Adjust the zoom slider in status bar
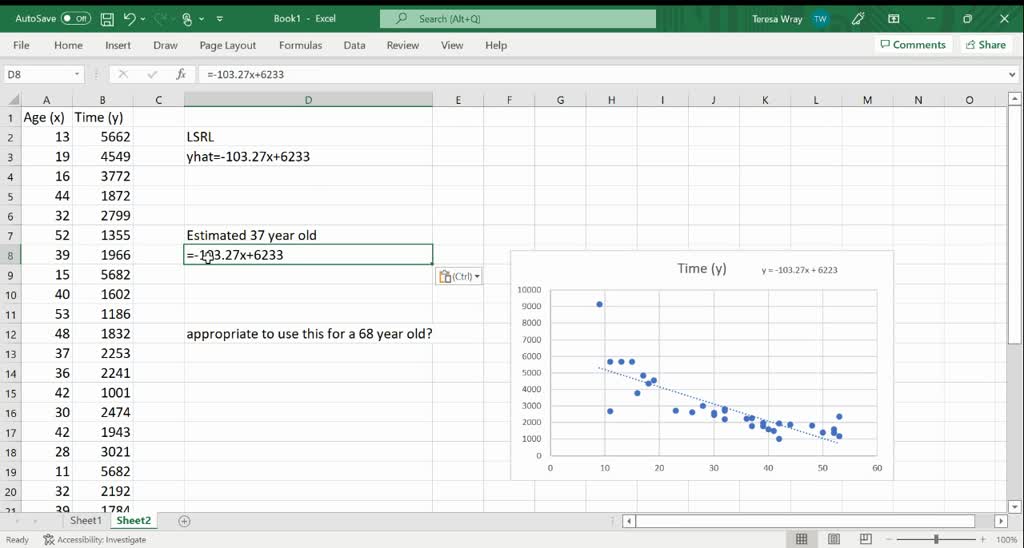Viewport: 1024px width, 548px height. [936, 540]
